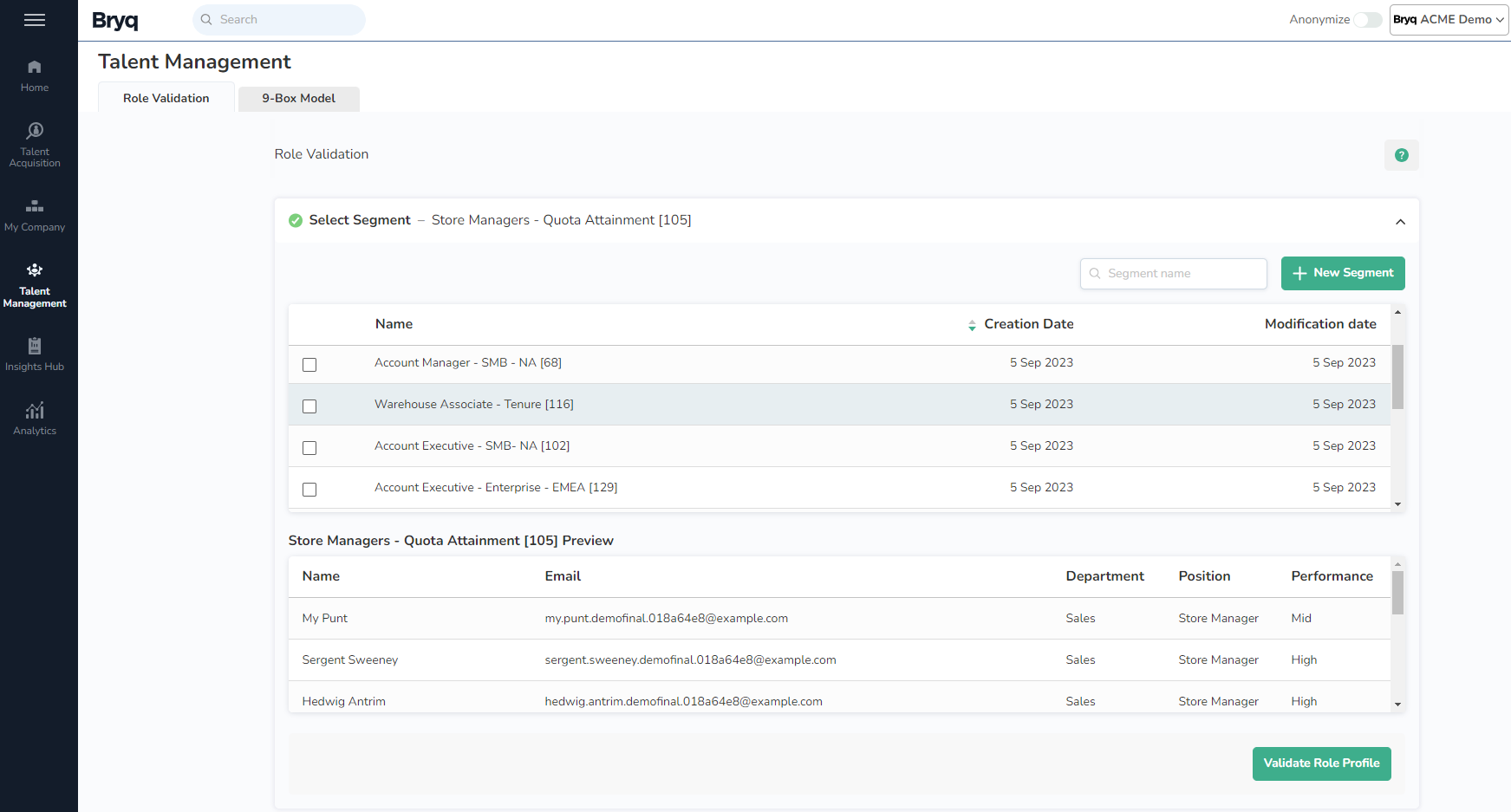Open Insights Hub sidebar icon
1511x812 pixels.
coord(35,354)
